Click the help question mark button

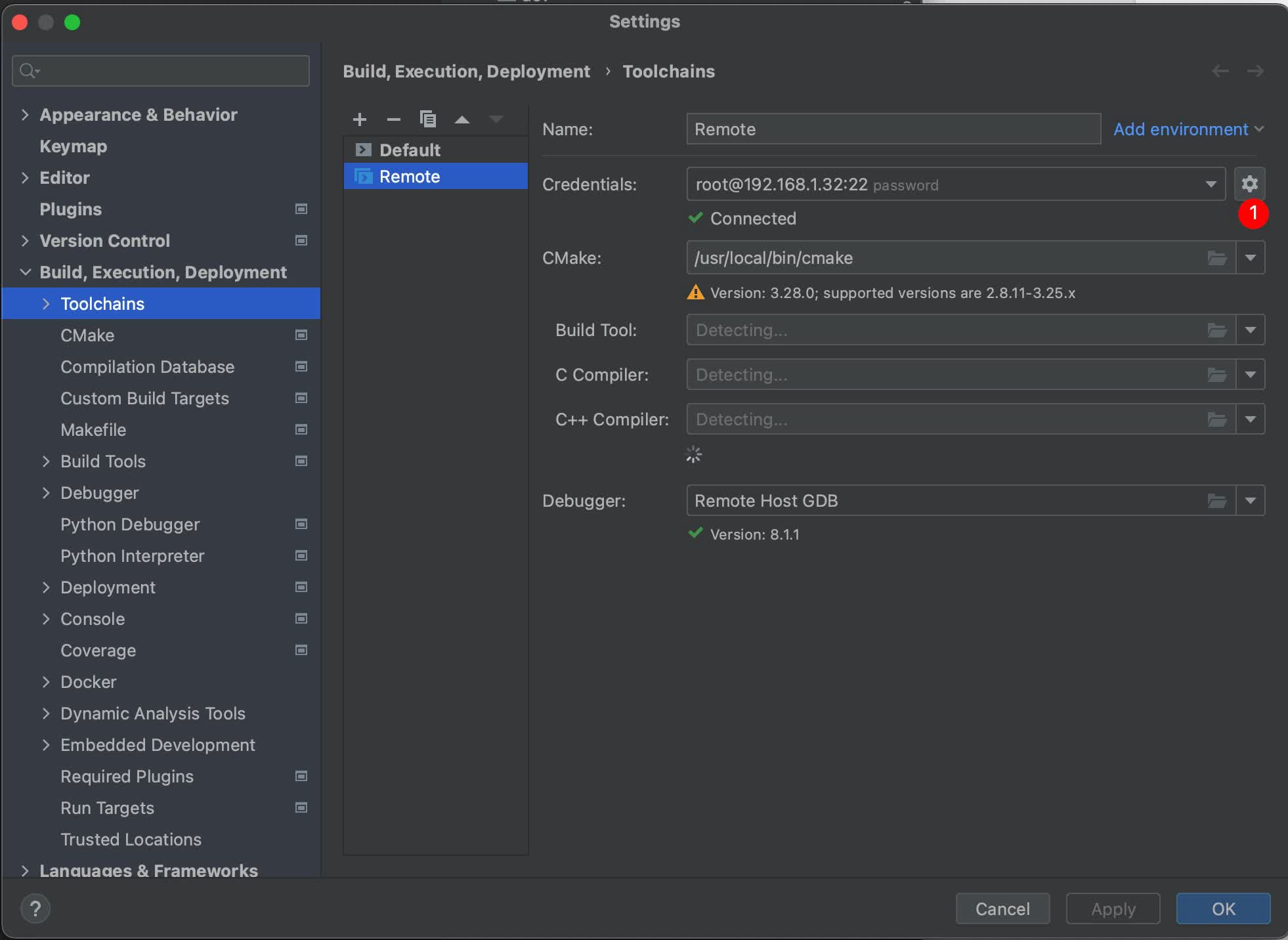pyautogui.click(x=35, y=908)
